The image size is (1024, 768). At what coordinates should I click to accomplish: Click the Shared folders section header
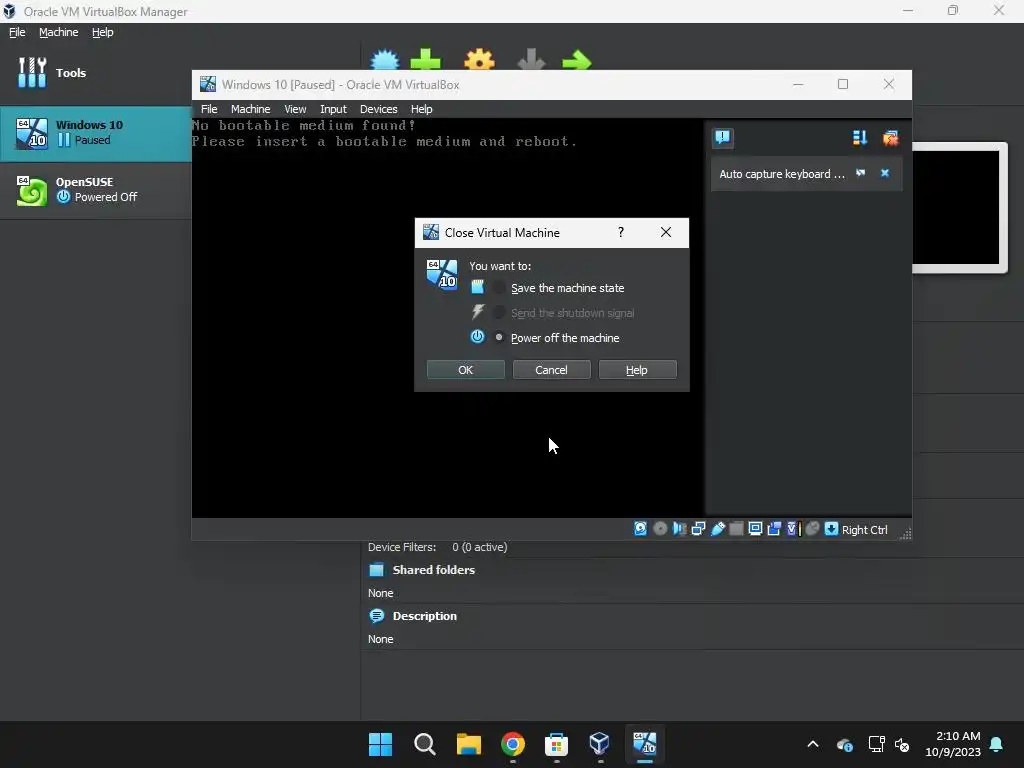point(434,569)
